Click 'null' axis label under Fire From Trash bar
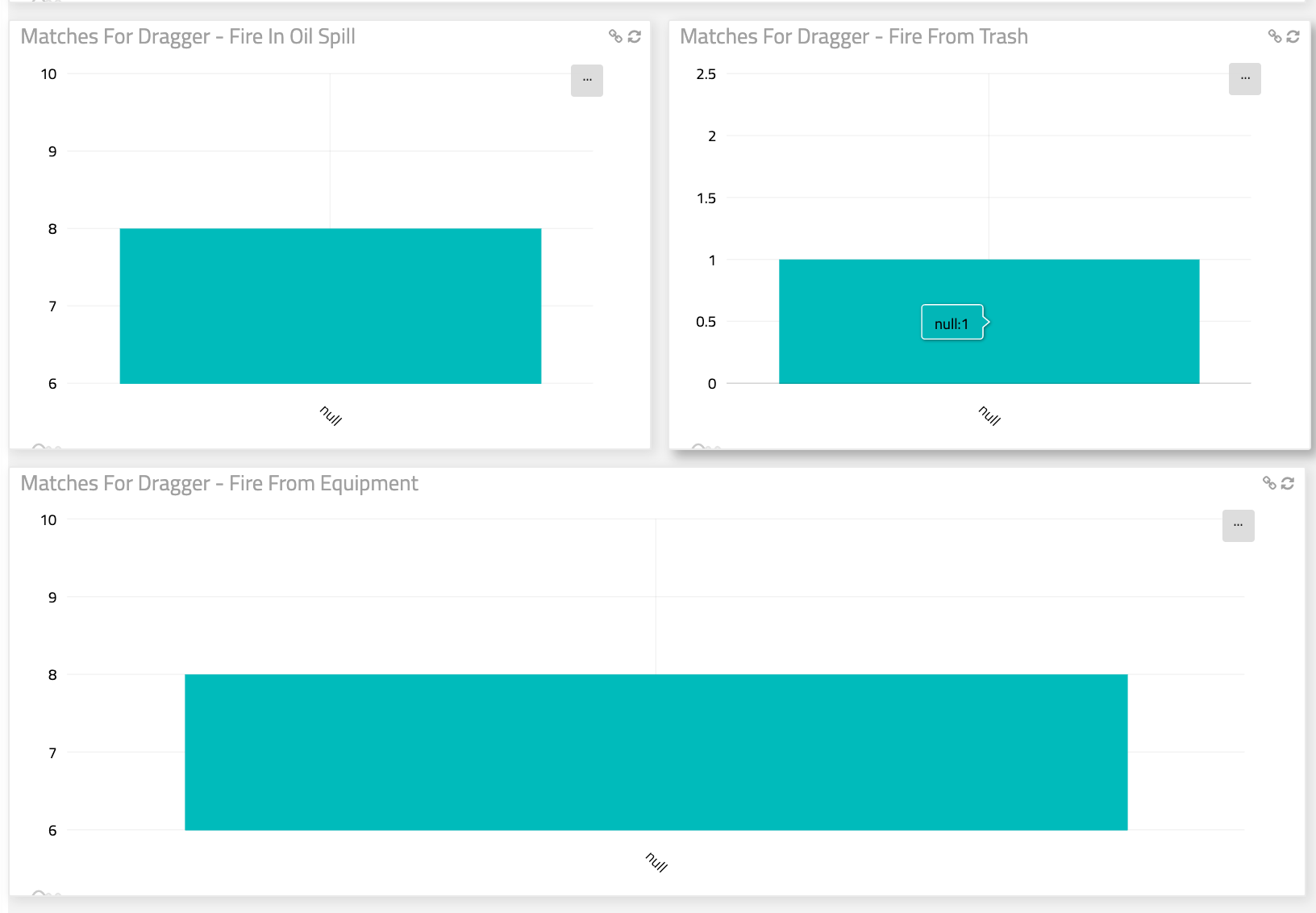Image resolution: width=1316 pixels, height=913 pixels. (989, 415)
